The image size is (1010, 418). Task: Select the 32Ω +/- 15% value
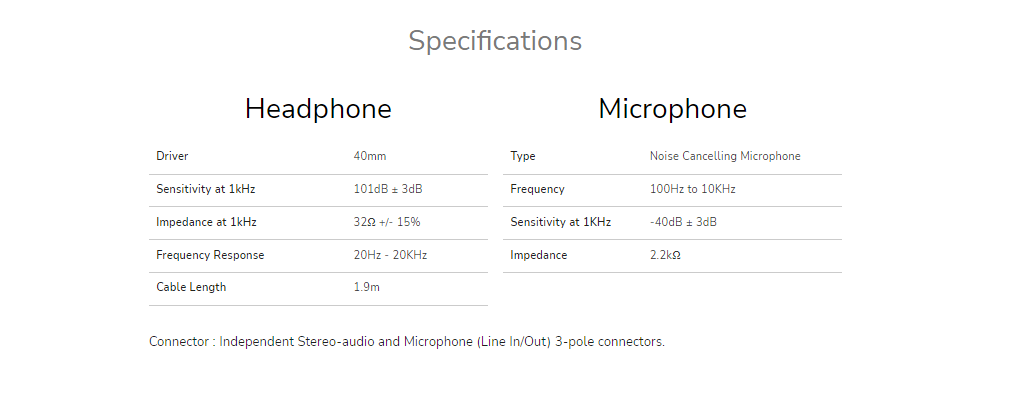coord(386,222)
